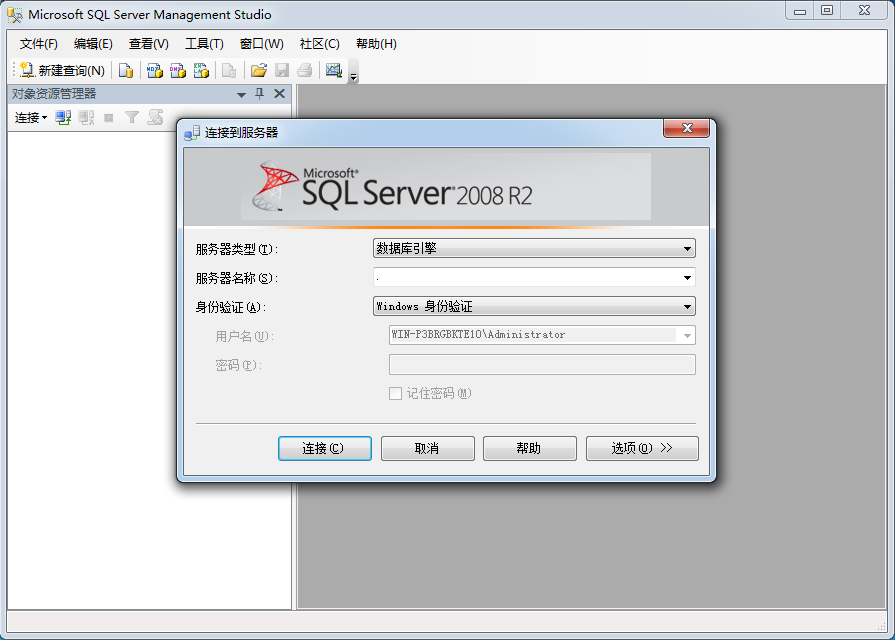Screen dimensions: 895x640
Task: Tick the 记住密码 checkbox
Action: [x=395, y=394]
